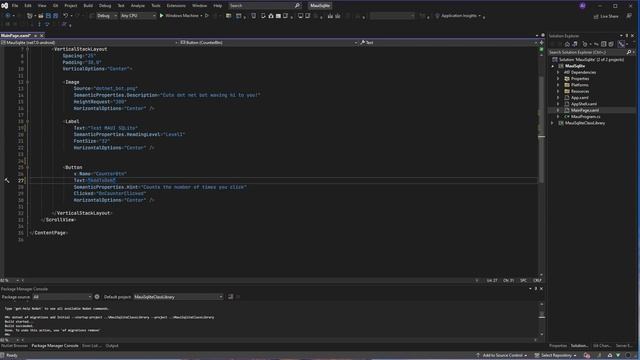The height and width of the screenshot is (360, 640).
Task: Click the quick actions screwdriver icon at line 27
Action: tap(7, 180)
